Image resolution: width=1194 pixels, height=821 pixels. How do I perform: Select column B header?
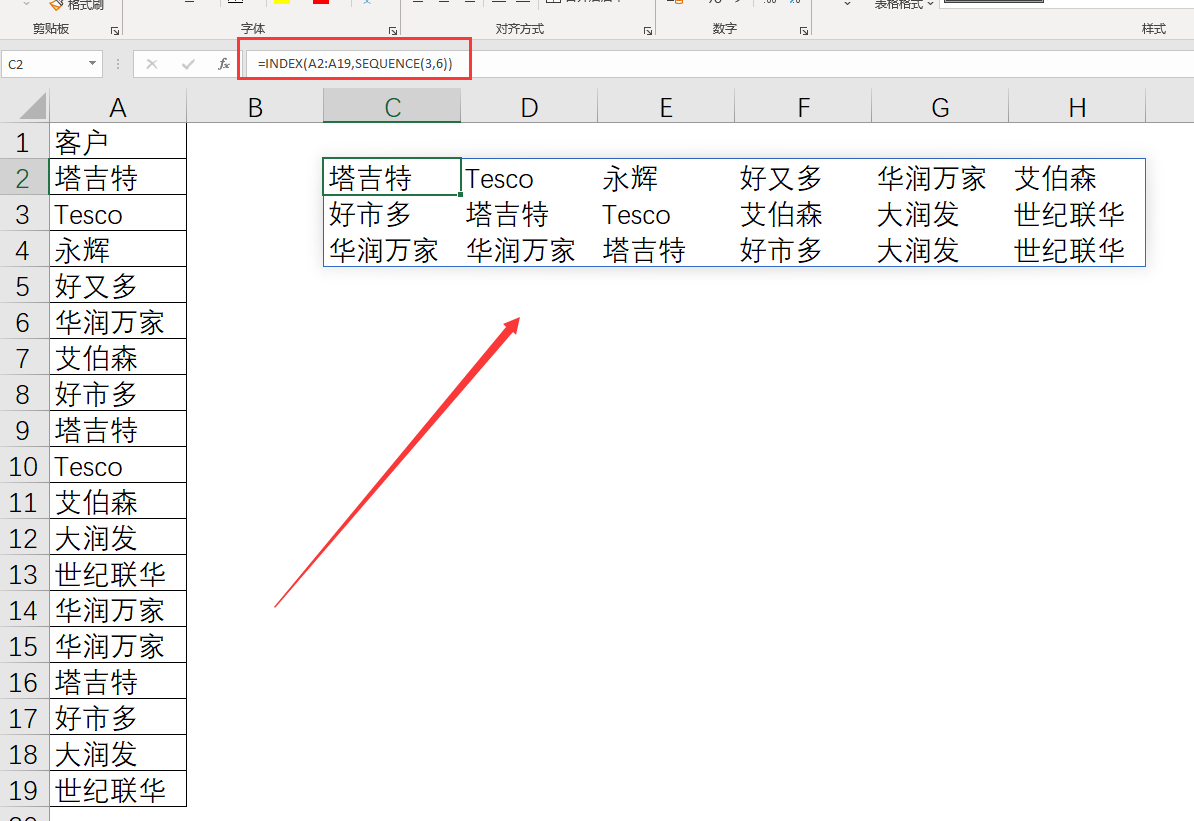pos(254,106)
